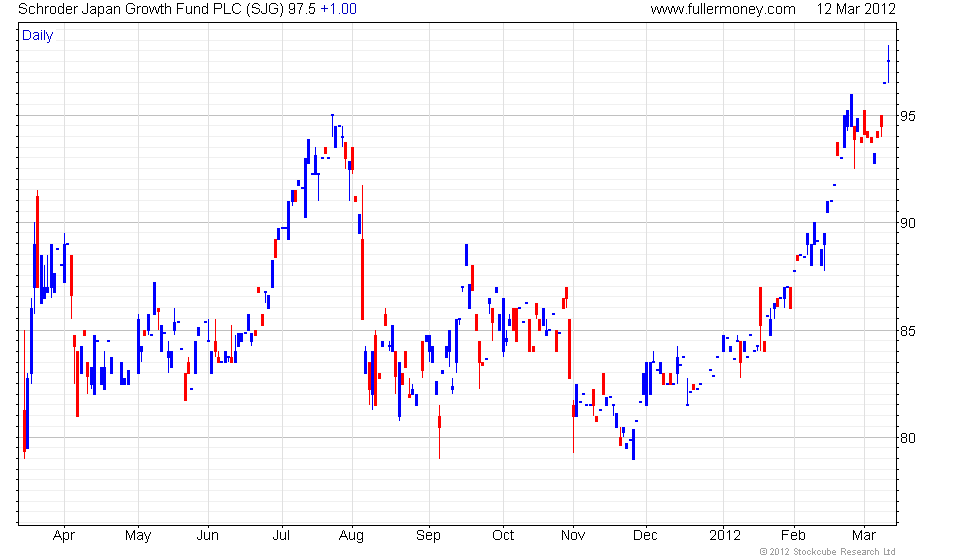Select the Dec month axis label
Screen dimensions: 980x560
click(x=645, y=536)
